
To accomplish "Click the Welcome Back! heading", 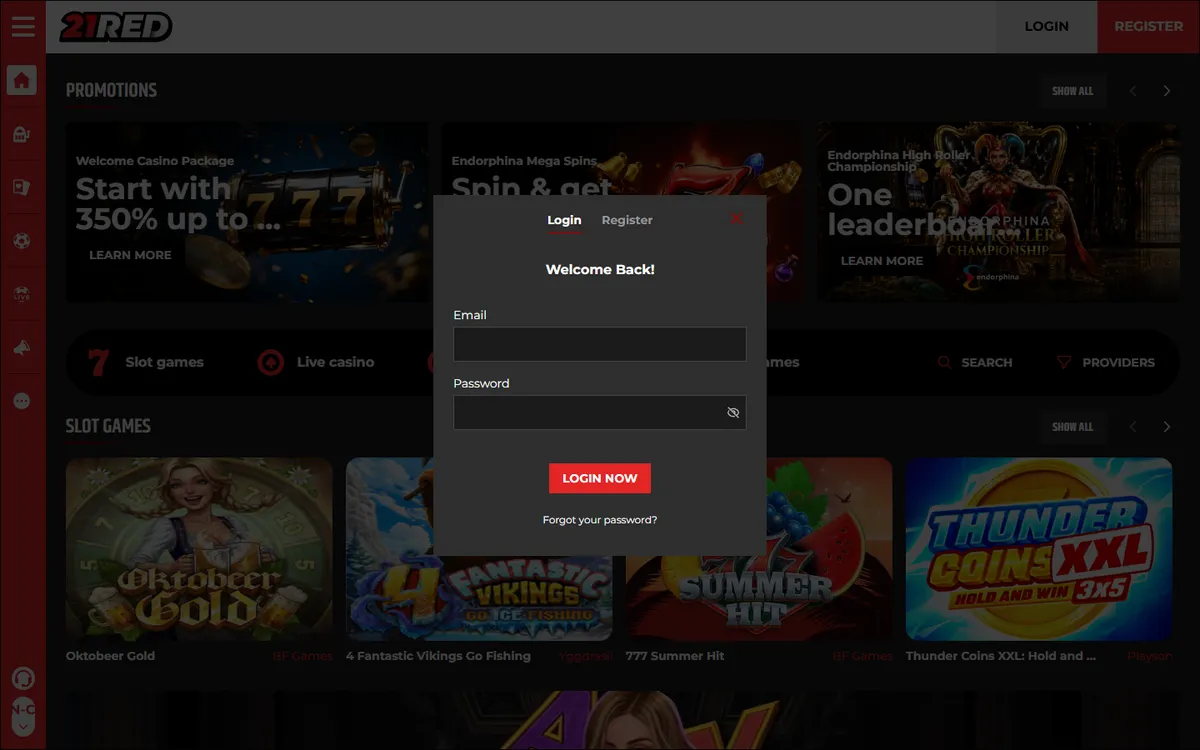I will pos(600,270).
